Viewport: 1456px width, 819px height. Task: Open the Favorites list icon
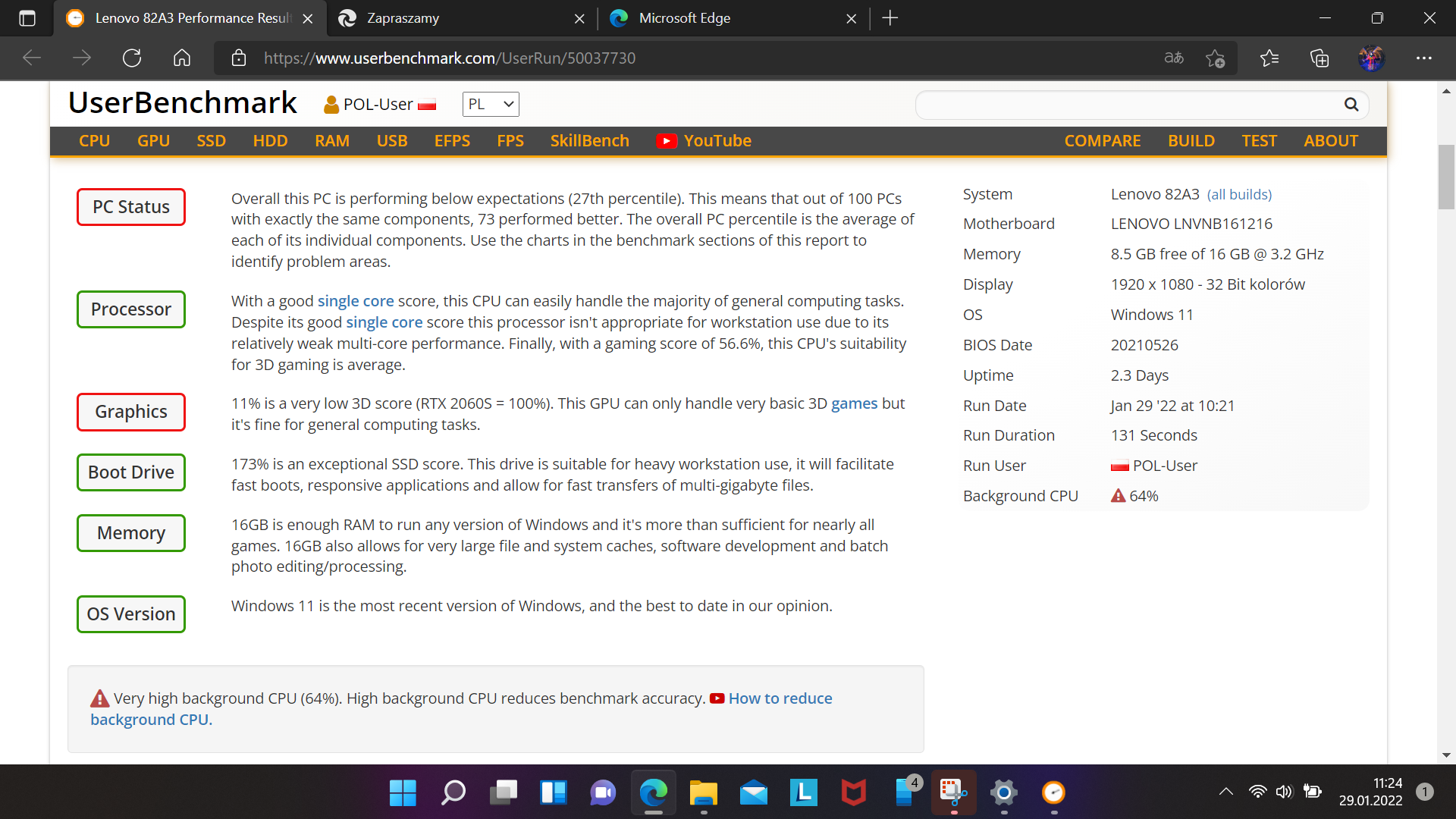tap(1269, 58)
